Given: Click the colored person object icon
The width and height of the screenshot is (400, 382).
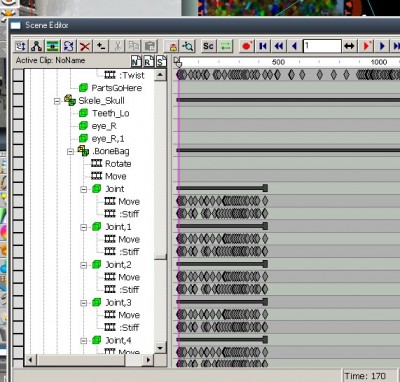Looking at the screenshot, I should (173, 46).
